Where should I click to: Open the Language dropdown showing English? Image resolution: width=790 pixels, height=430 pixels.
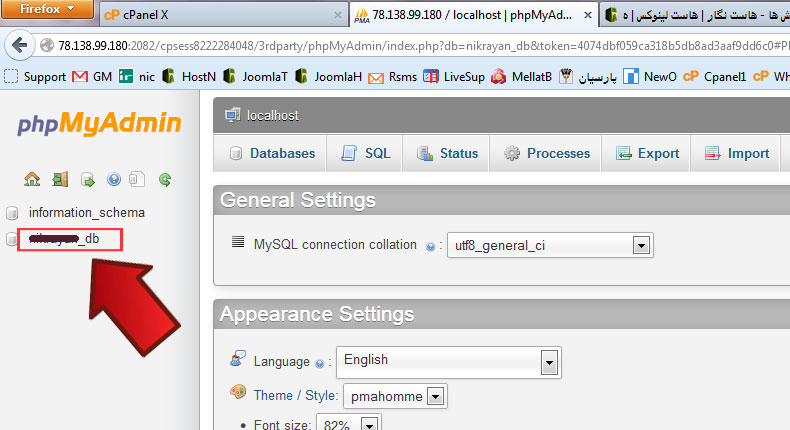(x=548, y=361)
